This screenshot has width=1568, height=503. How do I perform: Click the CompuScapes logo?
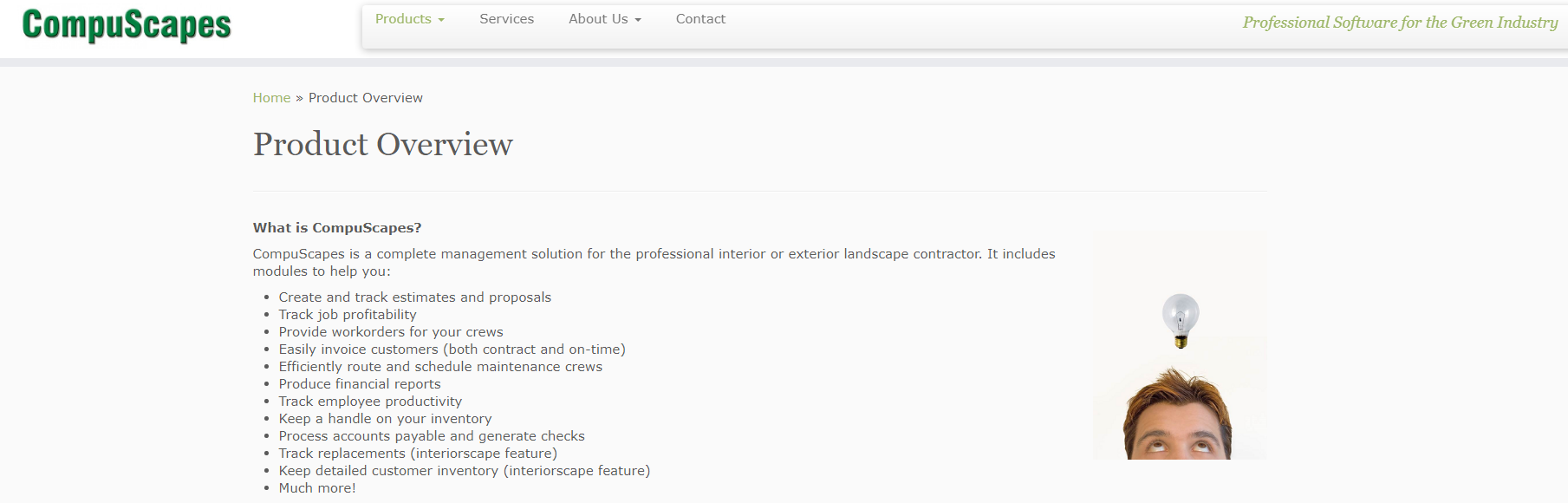click(x=127, y=25)
